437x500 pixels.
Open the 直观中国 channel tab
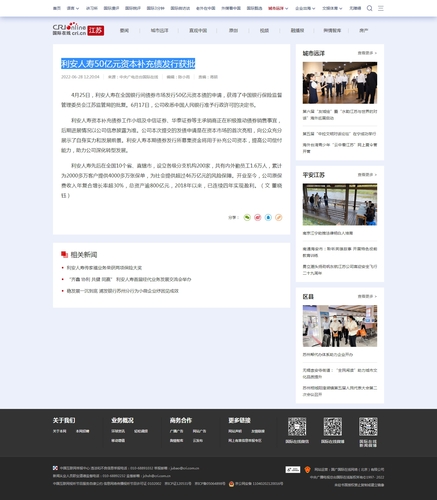click(198, 30)
